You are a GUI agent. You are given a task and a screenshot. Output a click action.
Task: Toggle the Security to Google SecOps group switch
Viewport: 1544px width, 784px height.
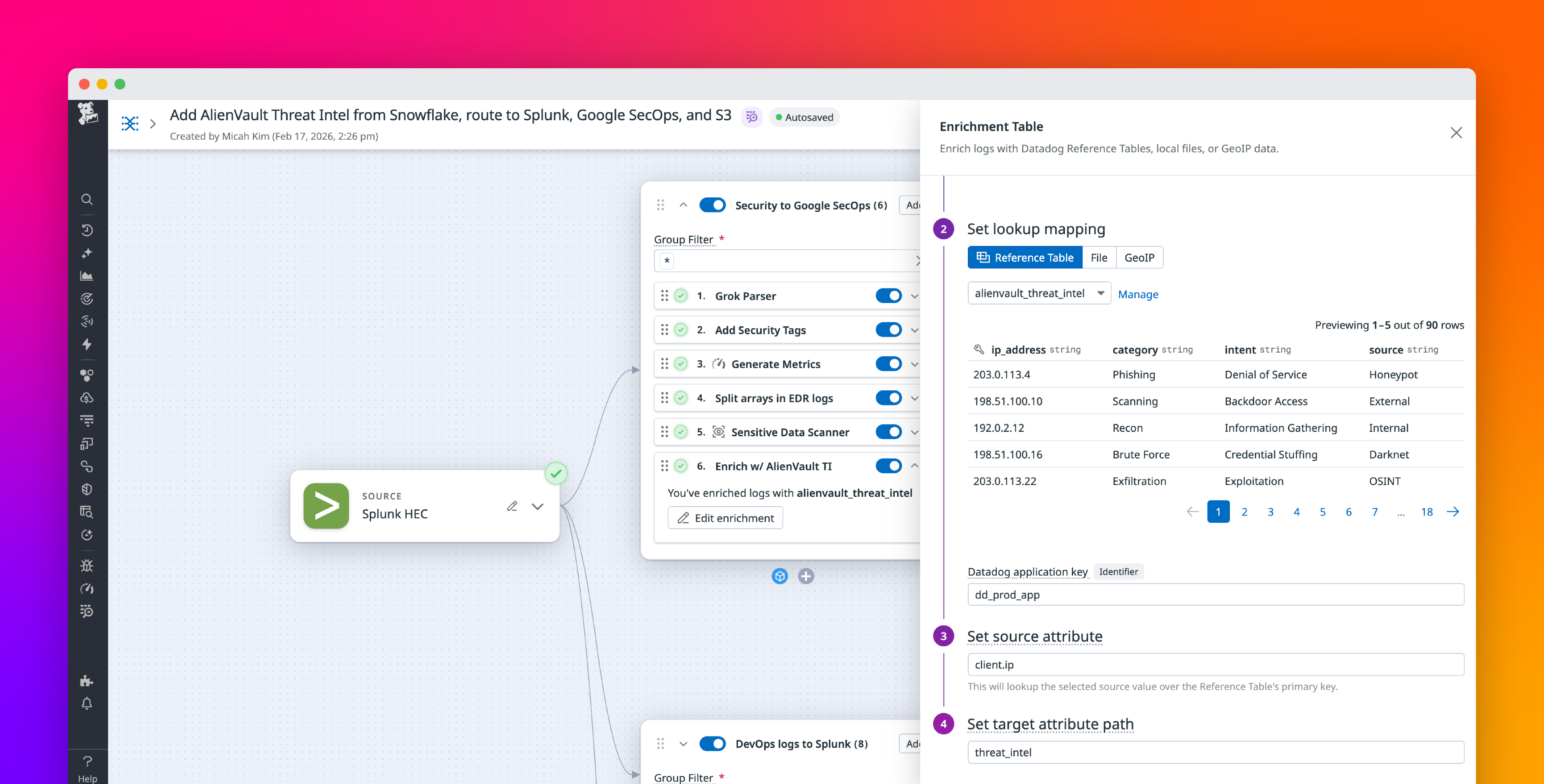[x=713, y=205]
